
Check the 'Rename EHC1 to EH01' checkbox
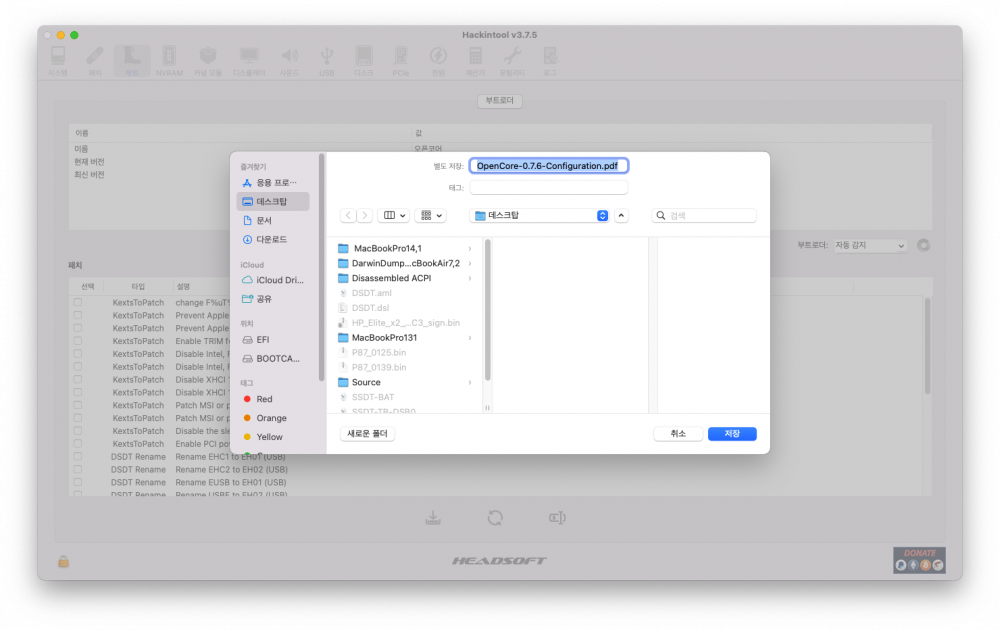point(78,457)
